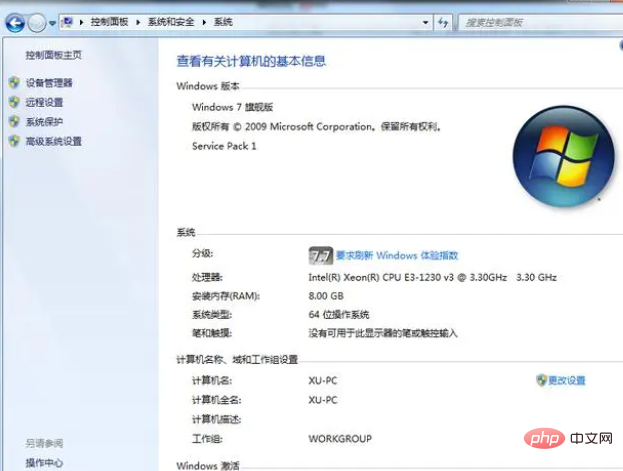Click the WORKGROUP value

340,438
